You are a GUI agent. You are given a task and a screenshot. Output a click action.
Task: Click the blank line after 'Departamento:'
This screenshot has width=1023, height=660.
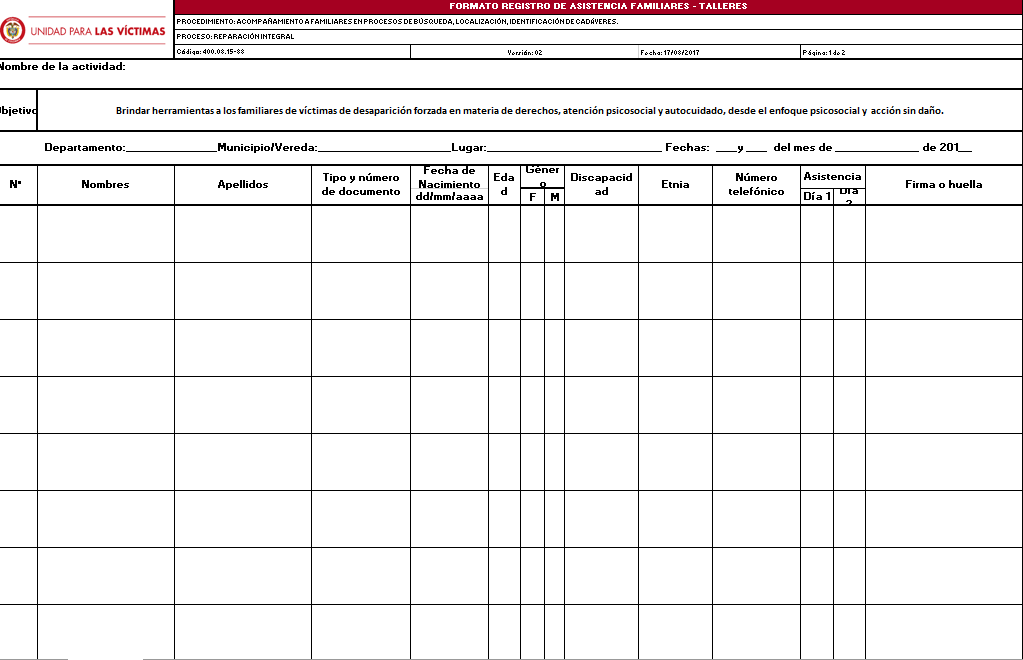tap(171, 148)
